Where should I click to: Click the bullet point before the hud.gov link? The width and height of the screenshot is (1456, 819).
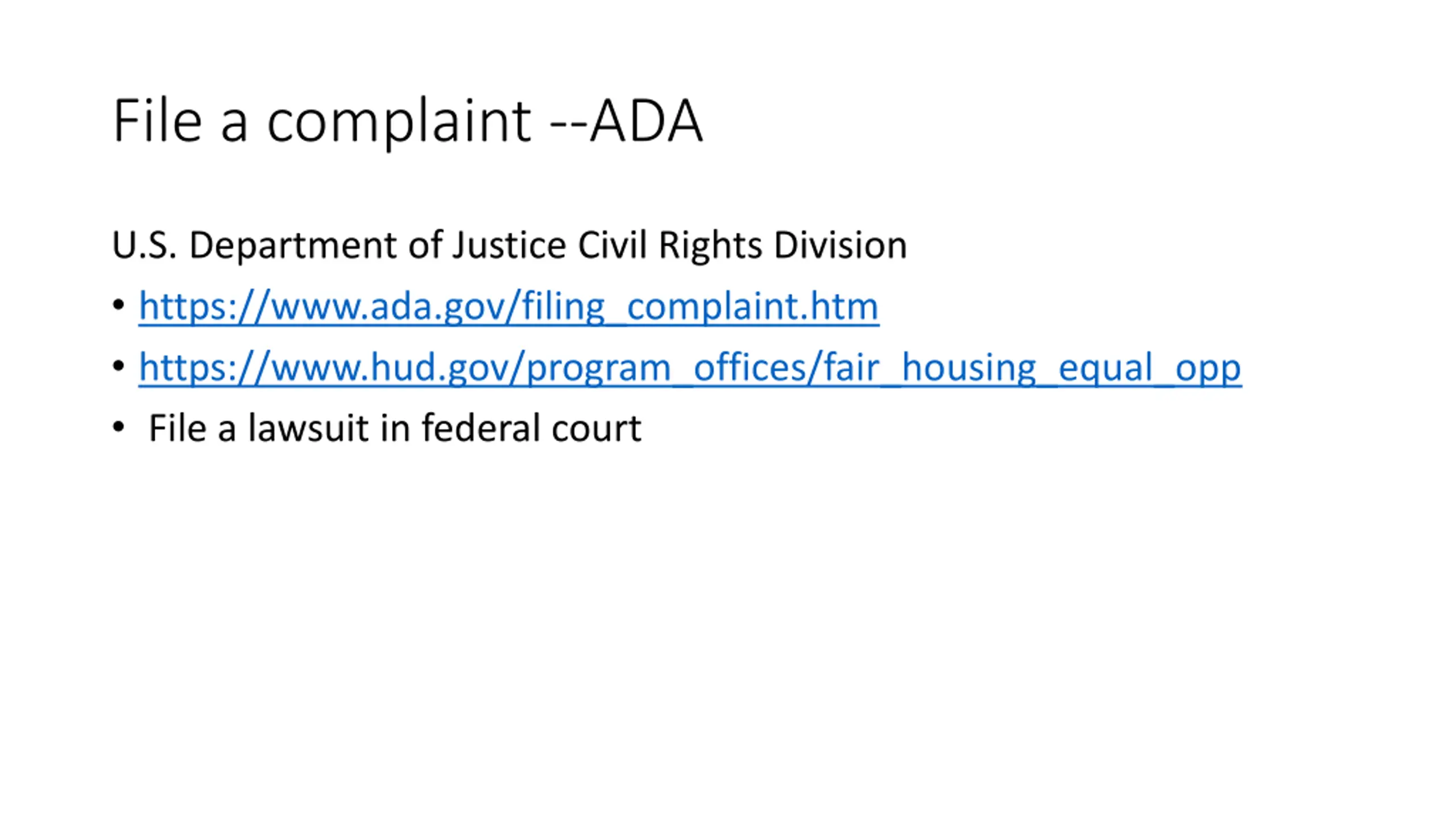(x=118, y=366)
